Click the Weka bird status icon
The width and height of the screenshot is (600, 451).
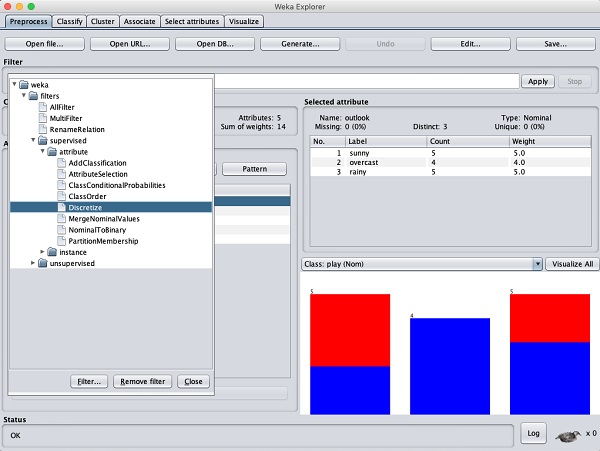coord(566,434)
